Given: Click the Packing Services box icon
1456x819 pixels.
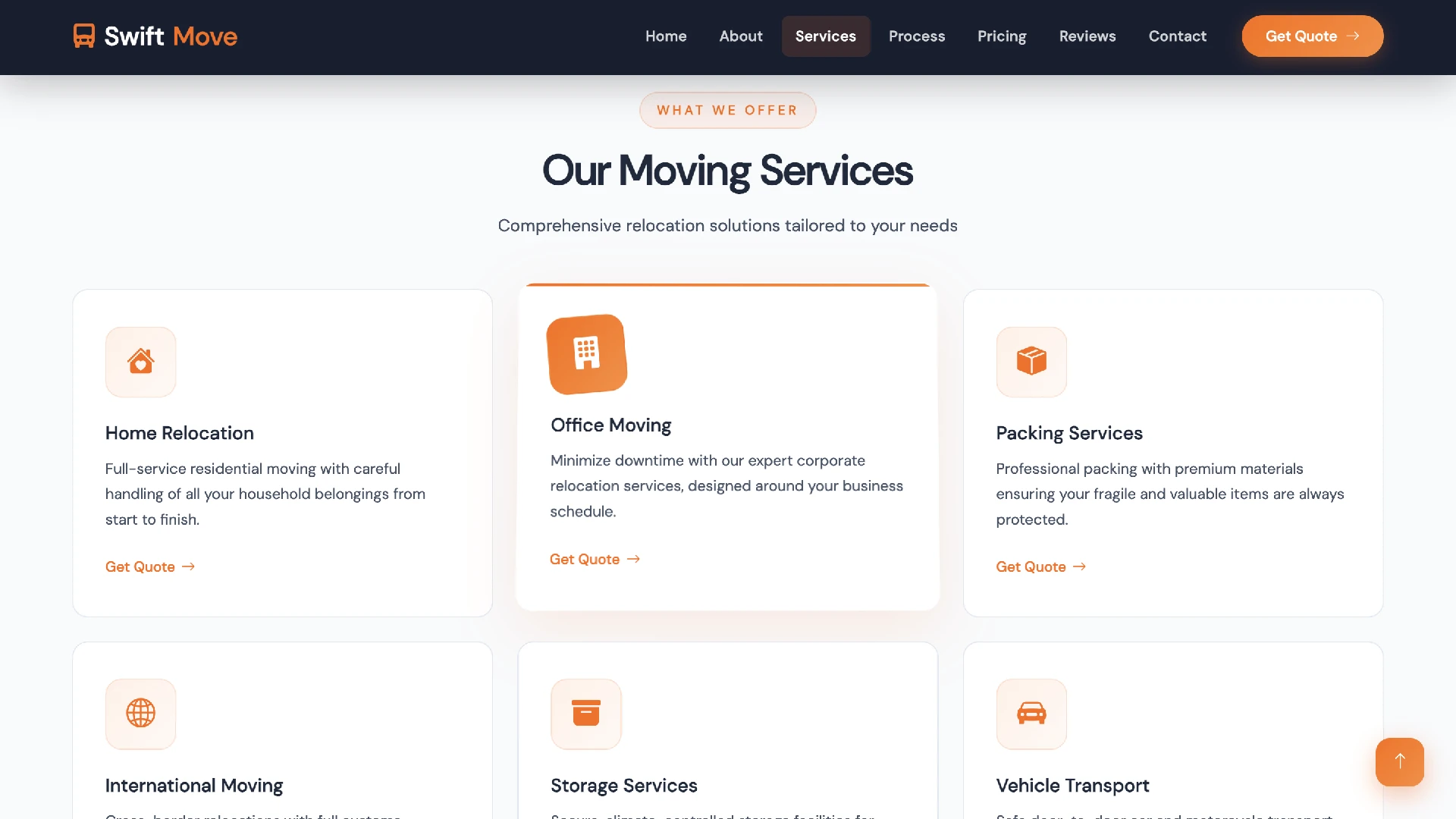Looking at the screenshot, I should pos(1031,362).
